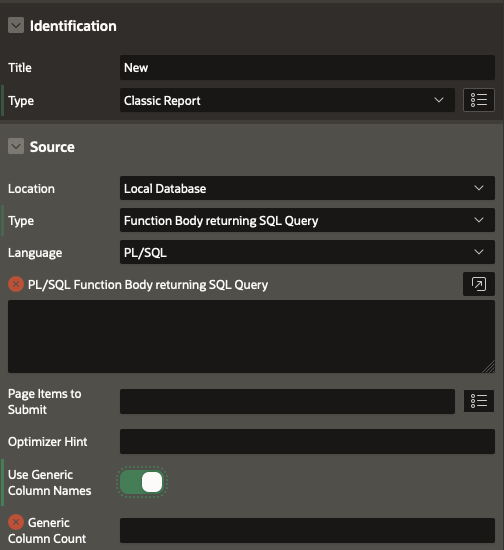Click the Generic Column Count field
Image resolution: width=504 pixels, height=550 pixels.
pyautogui.click(x=307, y=530)
